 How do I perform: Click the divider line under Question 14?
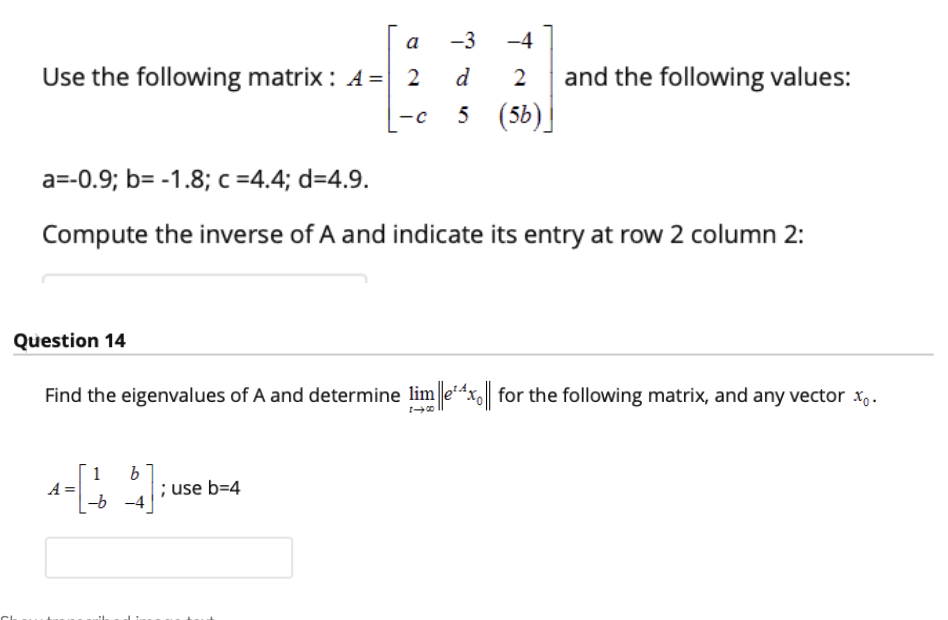474,356
